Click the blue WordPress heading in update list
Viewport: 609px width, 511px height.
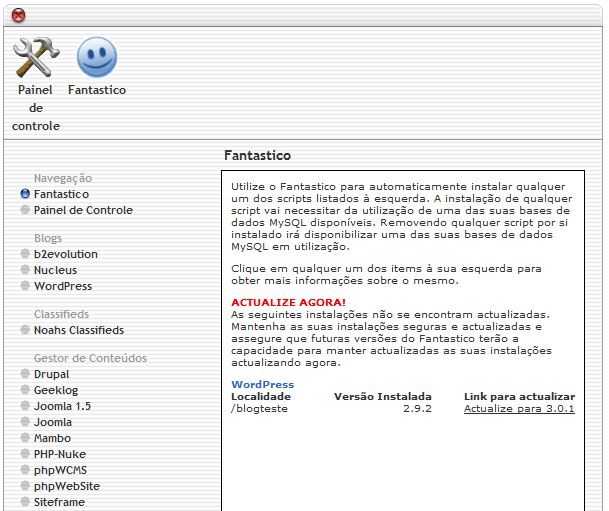click(x=263, y=384)
